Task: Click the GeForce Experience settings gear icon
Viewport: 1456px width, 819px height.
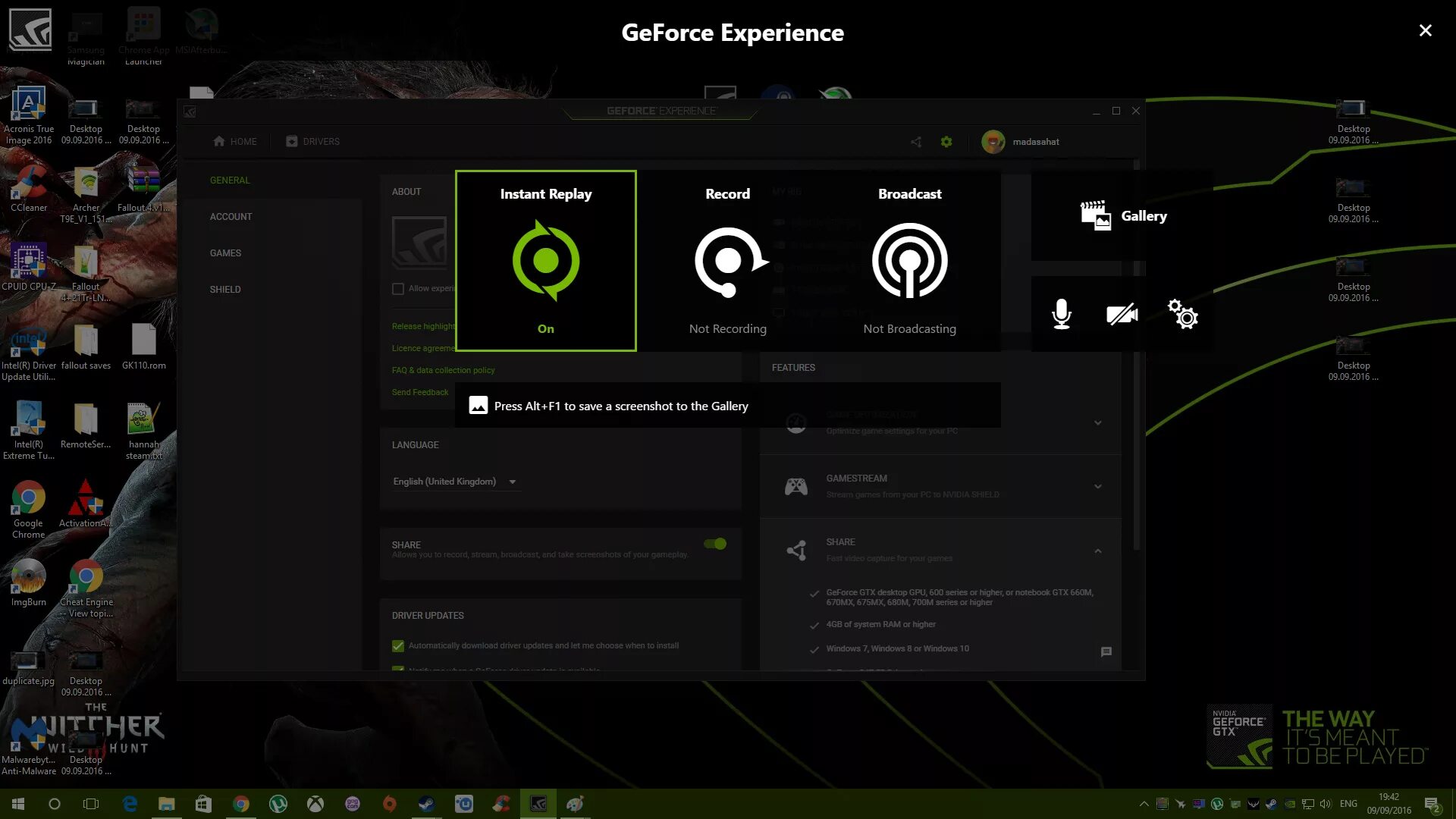Action: (945, 141)
